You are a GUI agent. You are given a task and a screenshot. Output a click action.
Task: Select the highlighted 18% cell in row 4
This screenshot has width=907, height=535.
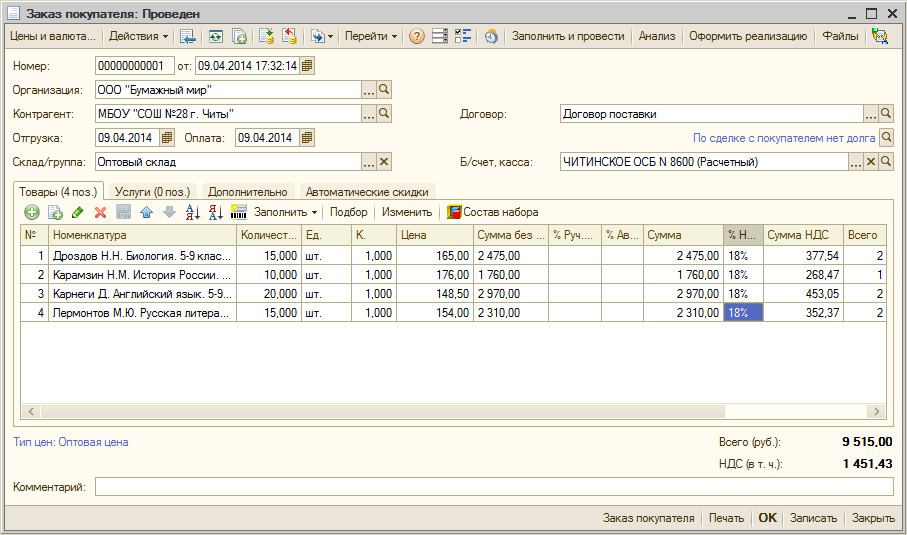click(x=743, y=312)
